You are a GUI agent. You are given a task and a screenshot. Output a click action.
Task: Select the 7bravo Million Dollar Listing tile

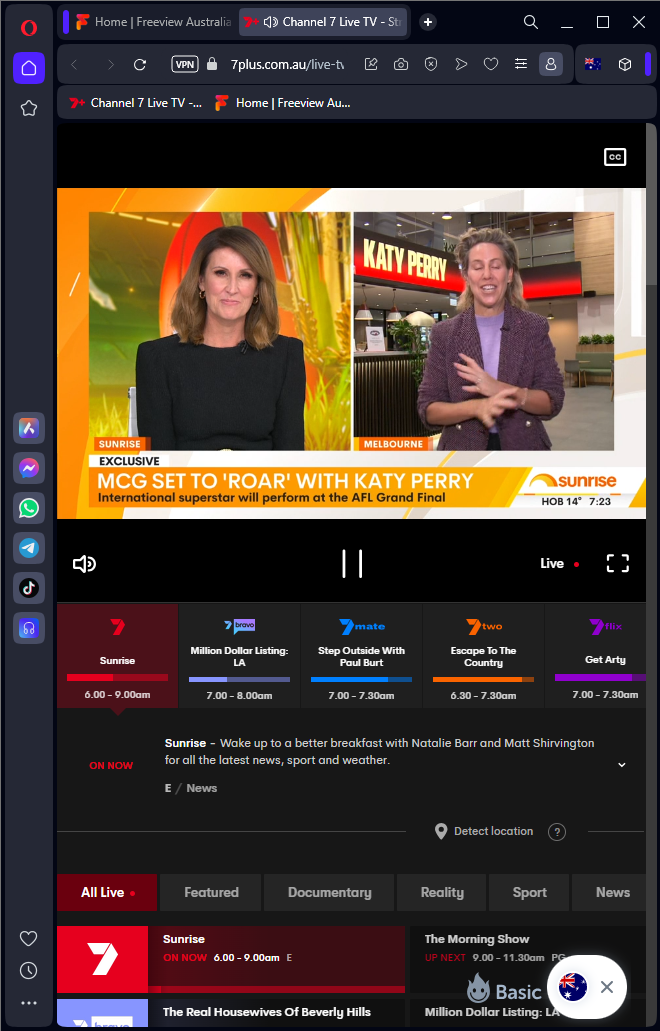pos(239,656)
